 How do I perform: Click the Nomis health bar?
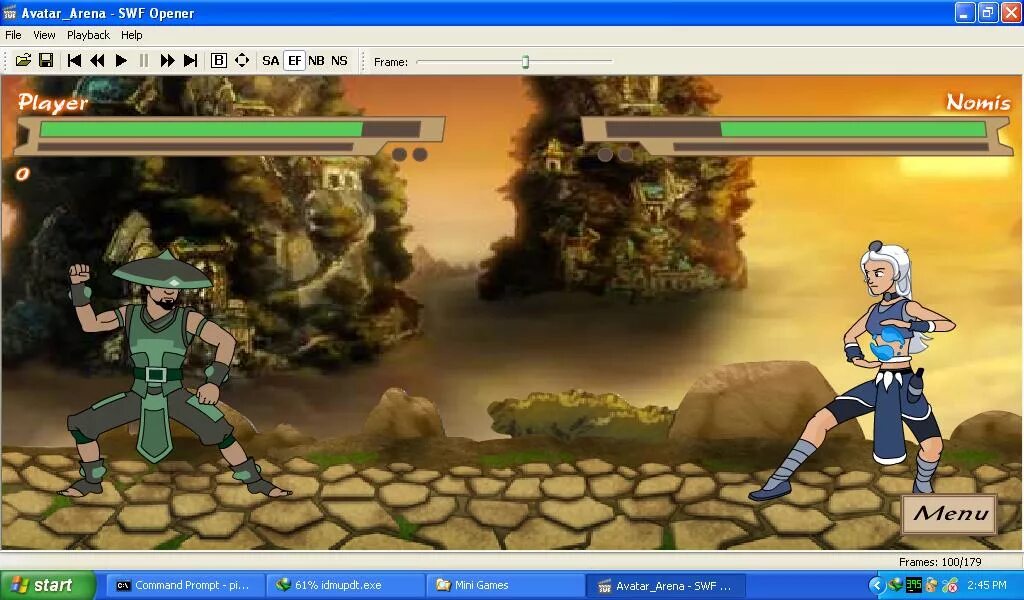point(796,129)
